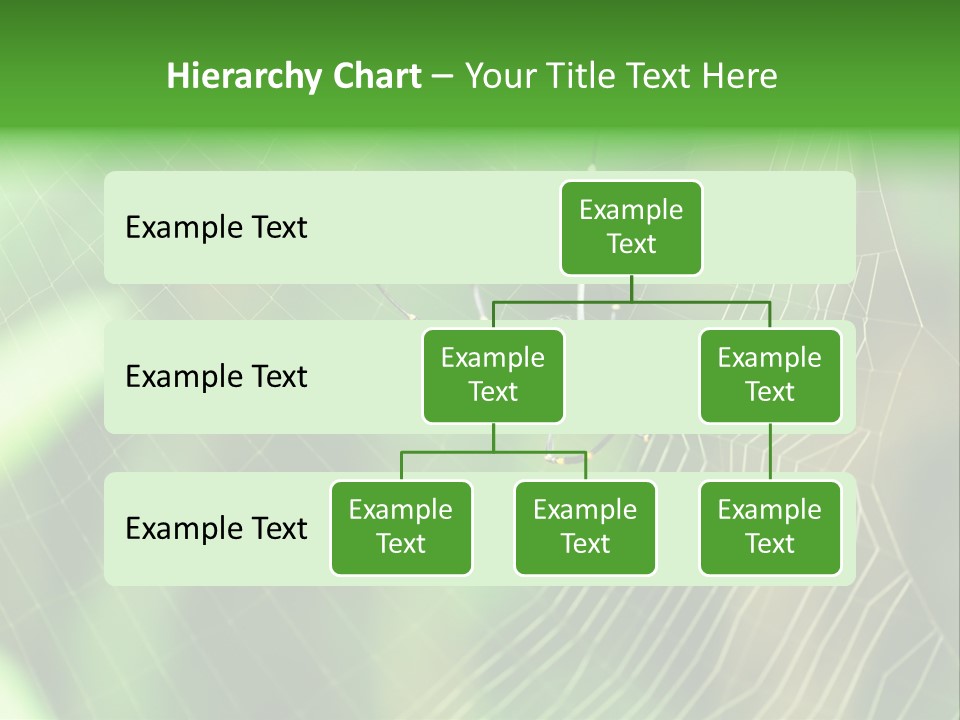The width and height of the screenshot is (960, 720).
Task: Select the second-level right green box
Action: tap(770, 376)
